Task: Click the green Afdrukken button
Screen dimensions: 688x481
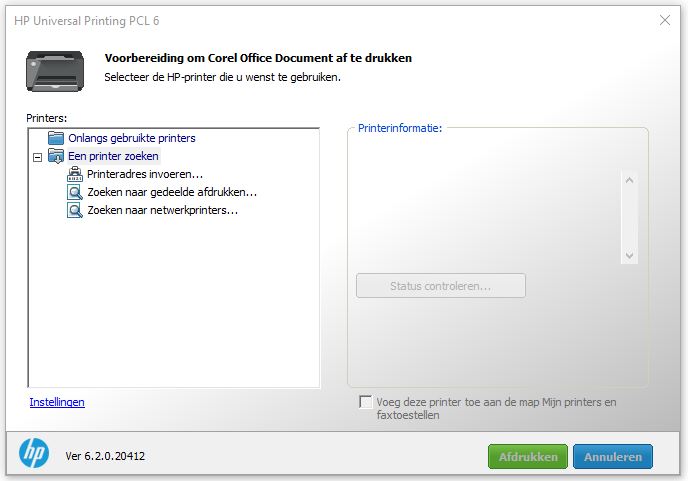Action: click(x=528, y=457)
